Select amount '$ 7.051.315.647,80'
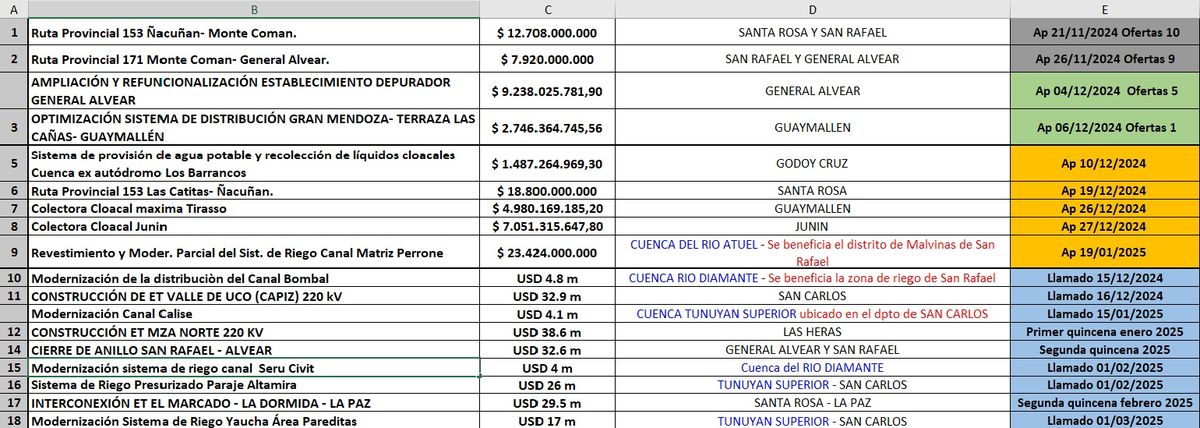 547,227
